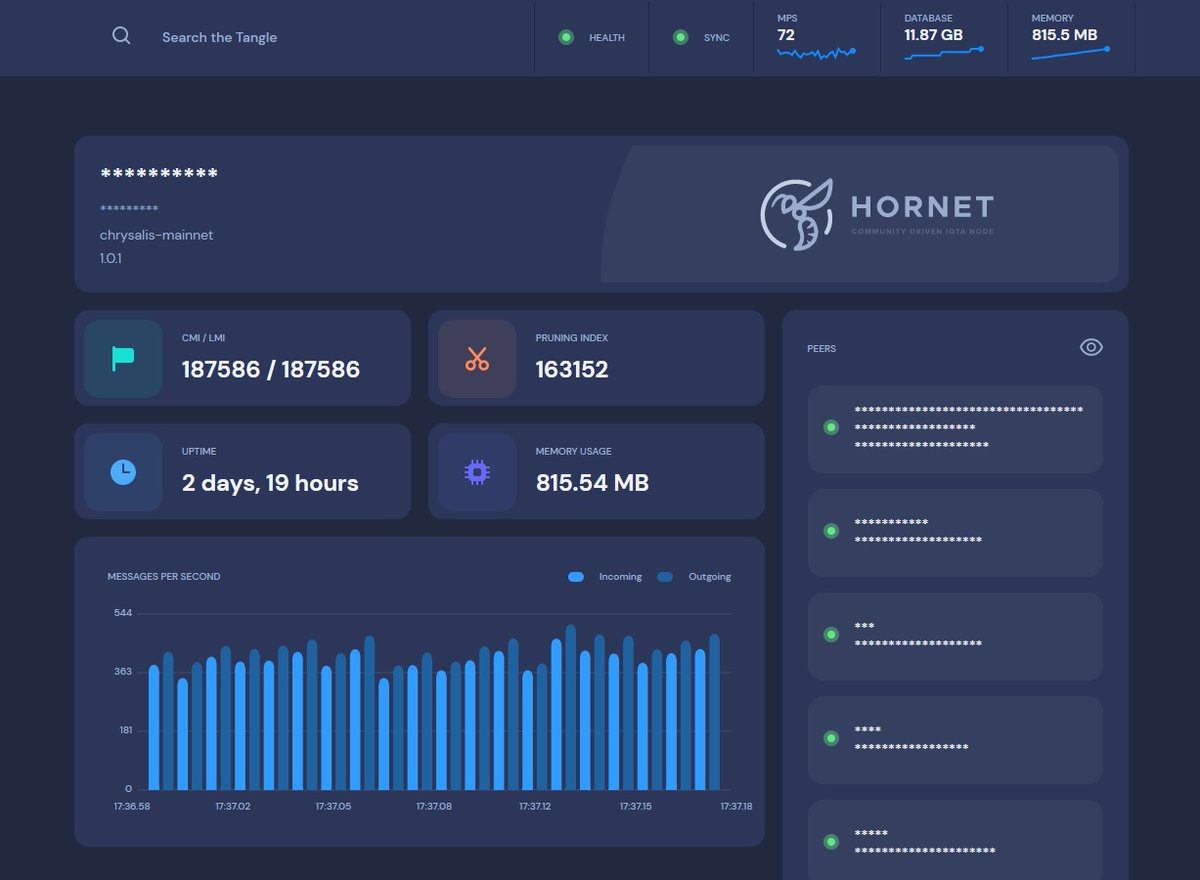Screen dimensions: 1200x880
Task: Open the DATABASE 11.87 GB widget
Action: click(x=944, y=37)
